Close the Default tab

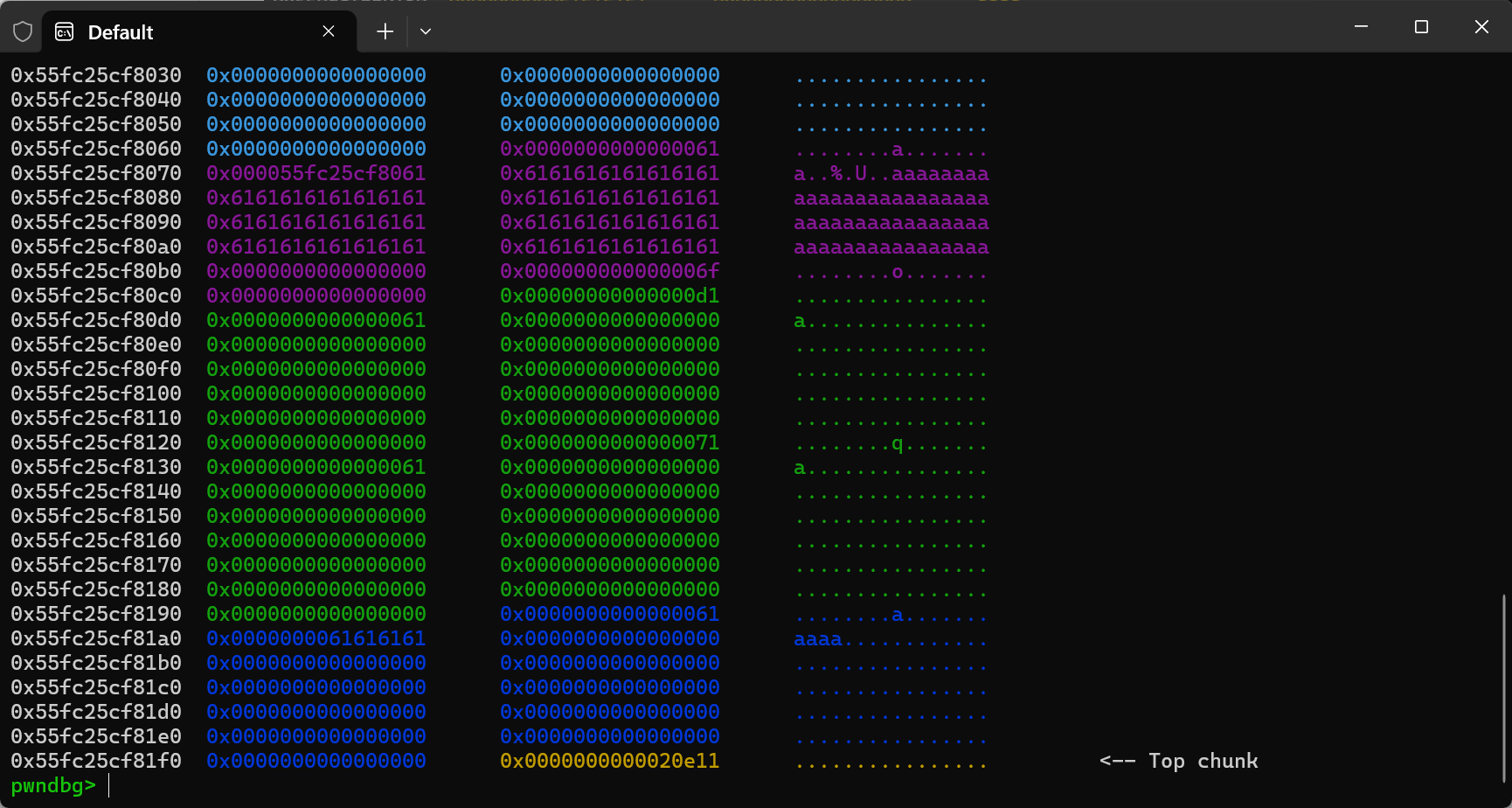329,31
